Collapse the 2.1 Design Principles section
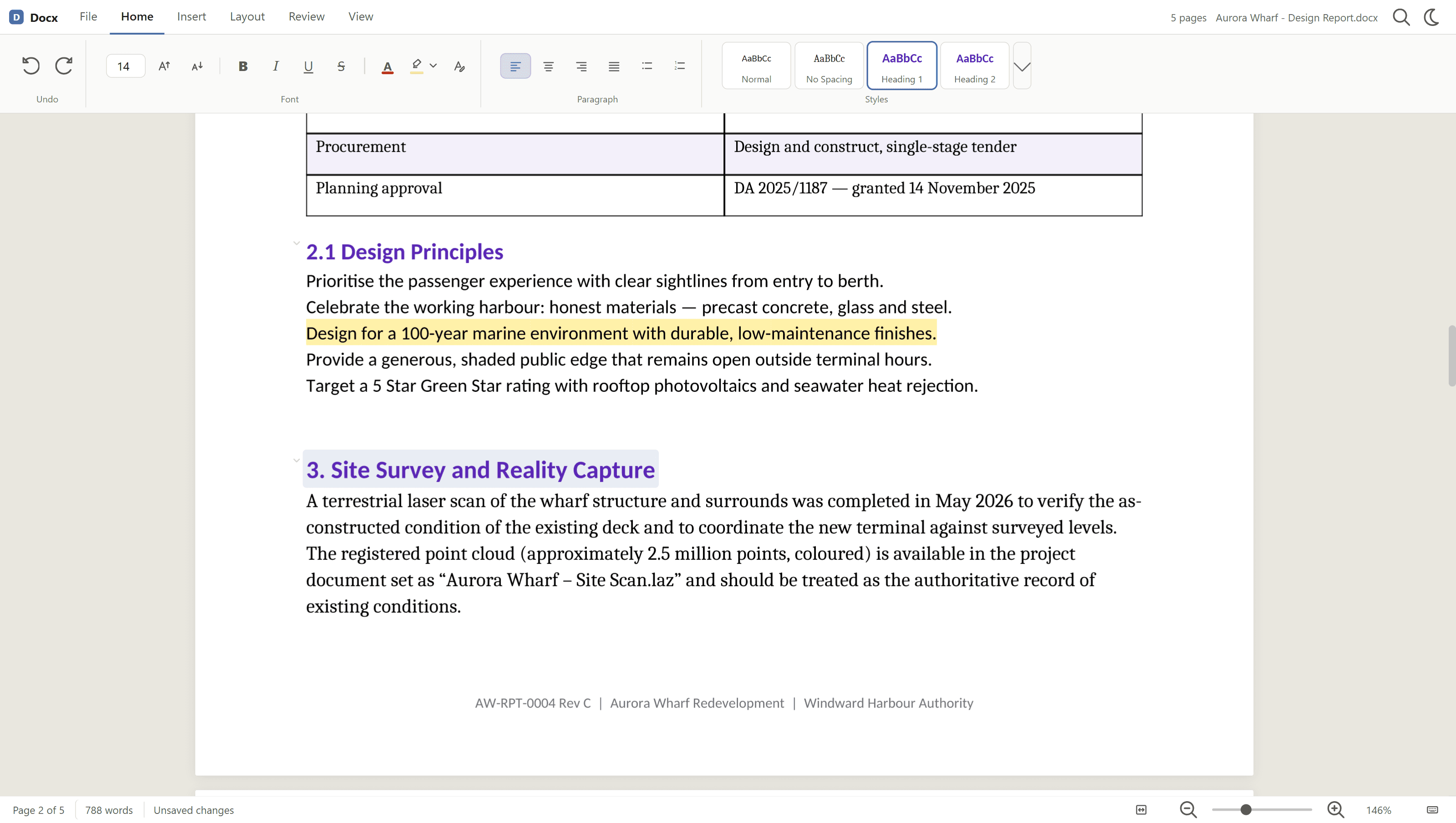This screenshot has width=1456, height=823. point(296,243)
